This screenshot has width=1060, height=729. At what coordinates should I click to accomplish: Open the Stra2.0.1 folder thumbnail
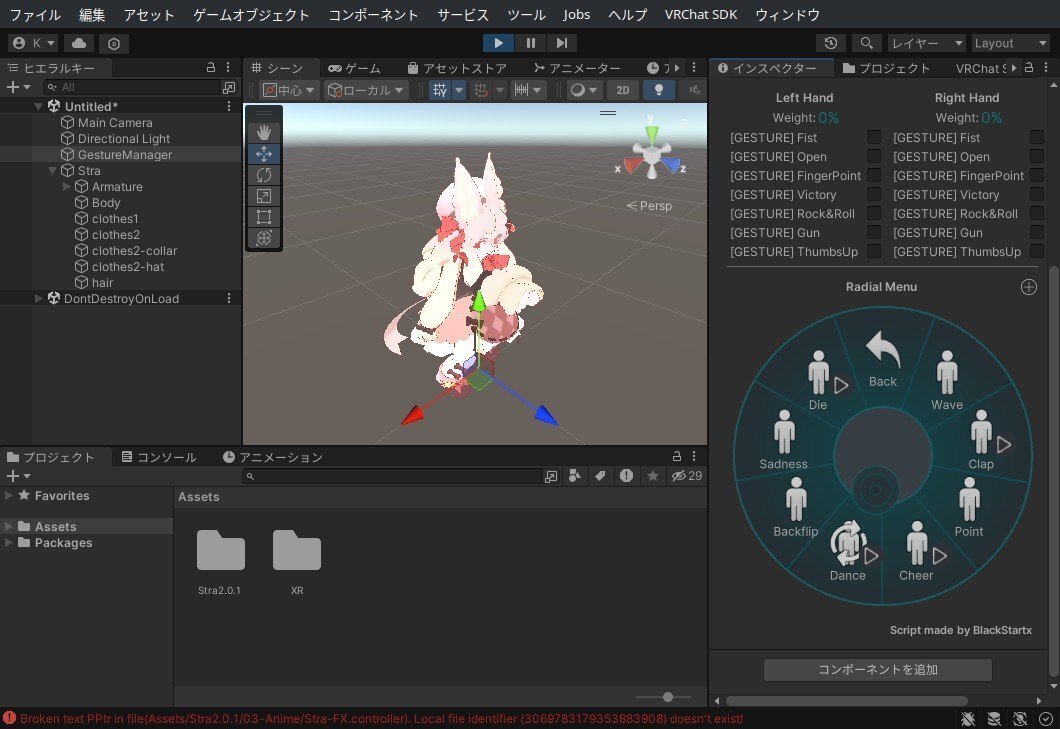[220, 561]
